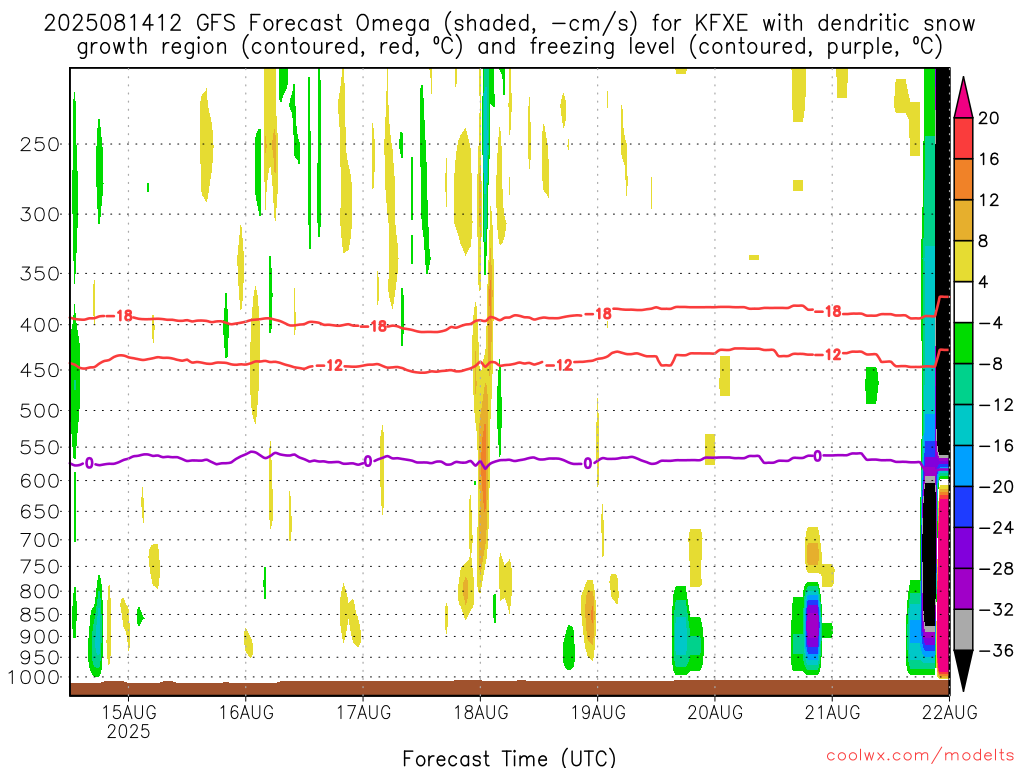Viewport: 1024px width, 768px height.
Task: Click the gray colorbar swatch between -32 and -36
Action: point(964,630)
